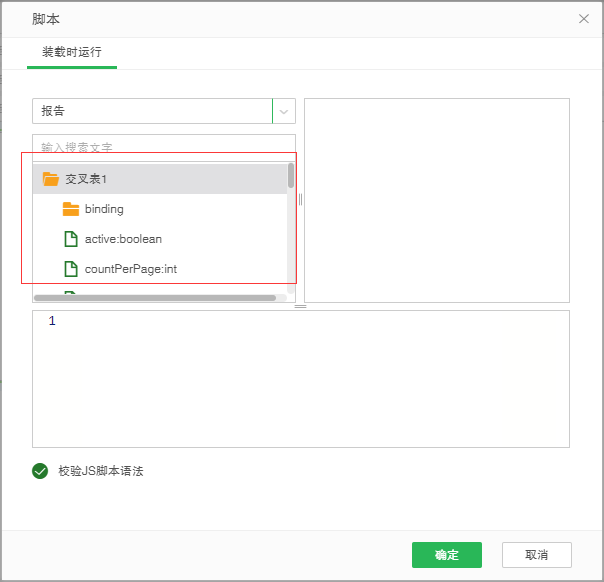The width and height of the screenshot is (604, 582).
Task: Click the 交叉表1 folder icon
Action: (x=51, y=179)
